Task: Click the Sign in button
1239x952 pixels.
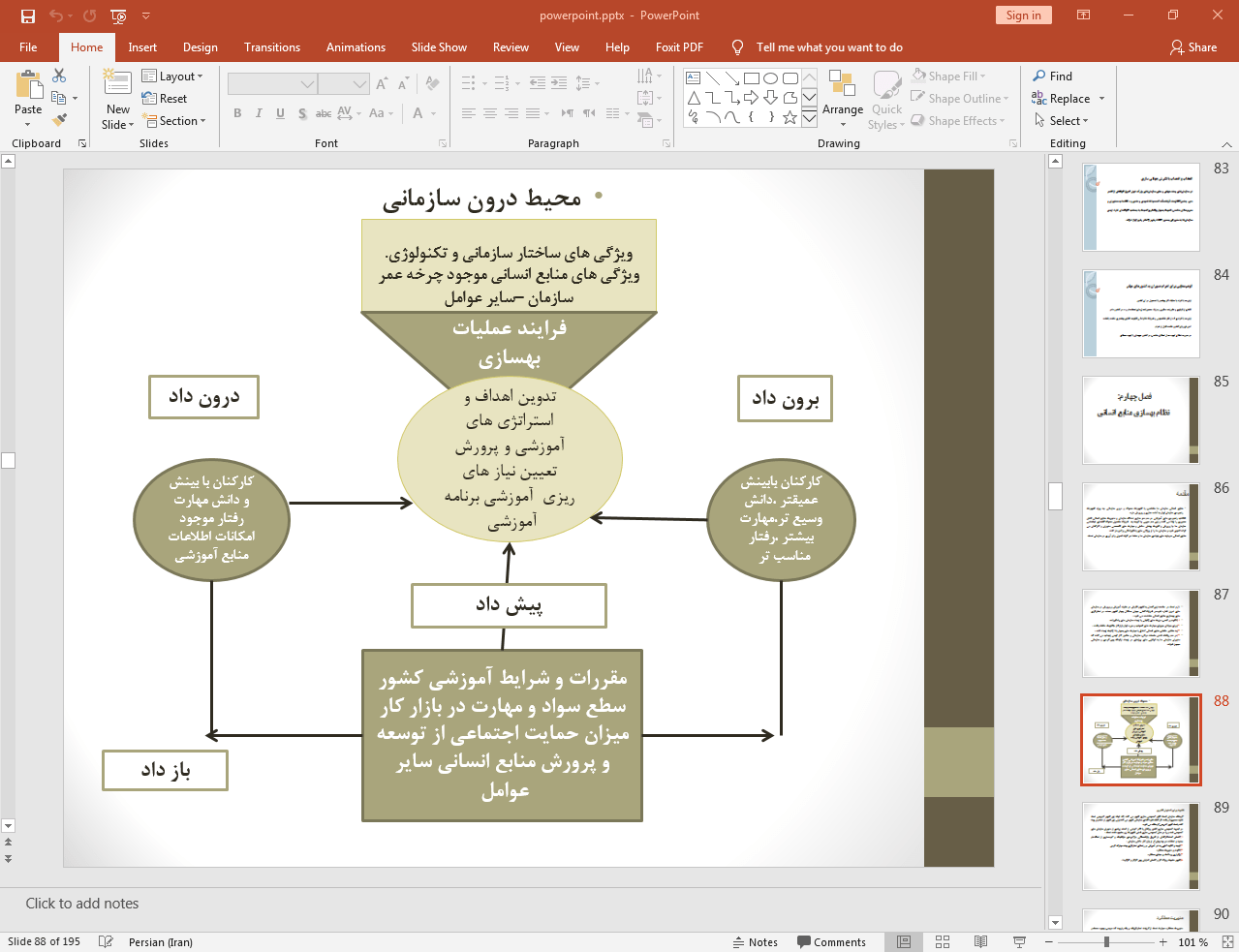Action: pos(1023,15)
